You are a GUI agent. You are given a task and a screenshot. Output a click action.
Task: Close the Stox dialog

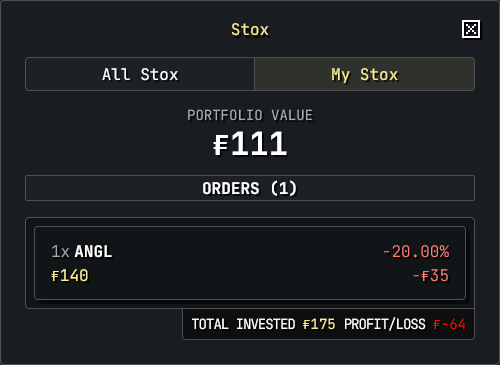click(x=471, y=29)
